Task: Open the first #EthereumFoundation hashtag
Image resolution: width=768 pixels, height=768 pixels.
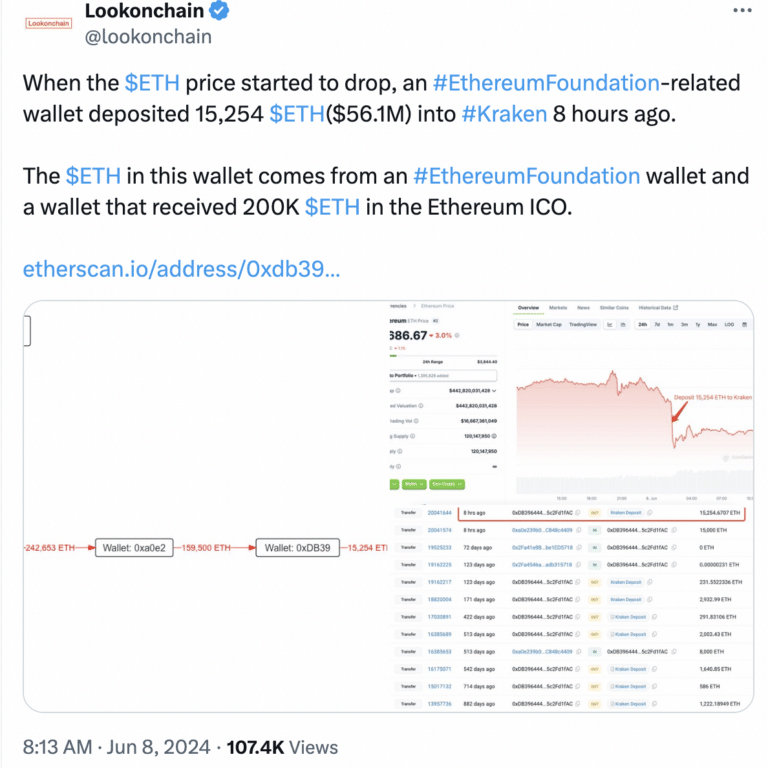Action: (x=546, y=83)
